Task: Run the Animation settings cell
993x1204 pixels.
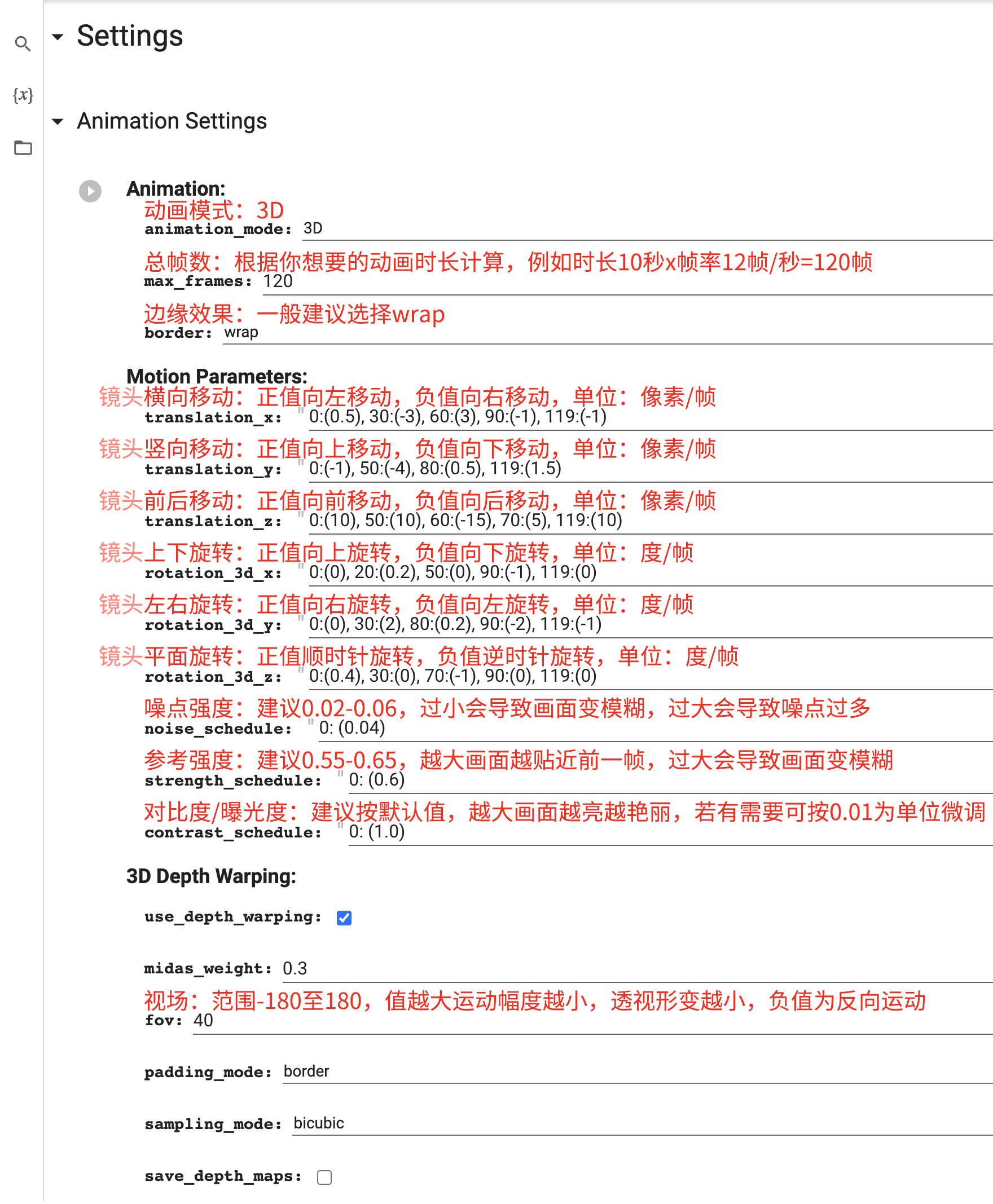Action: point(90,191)
